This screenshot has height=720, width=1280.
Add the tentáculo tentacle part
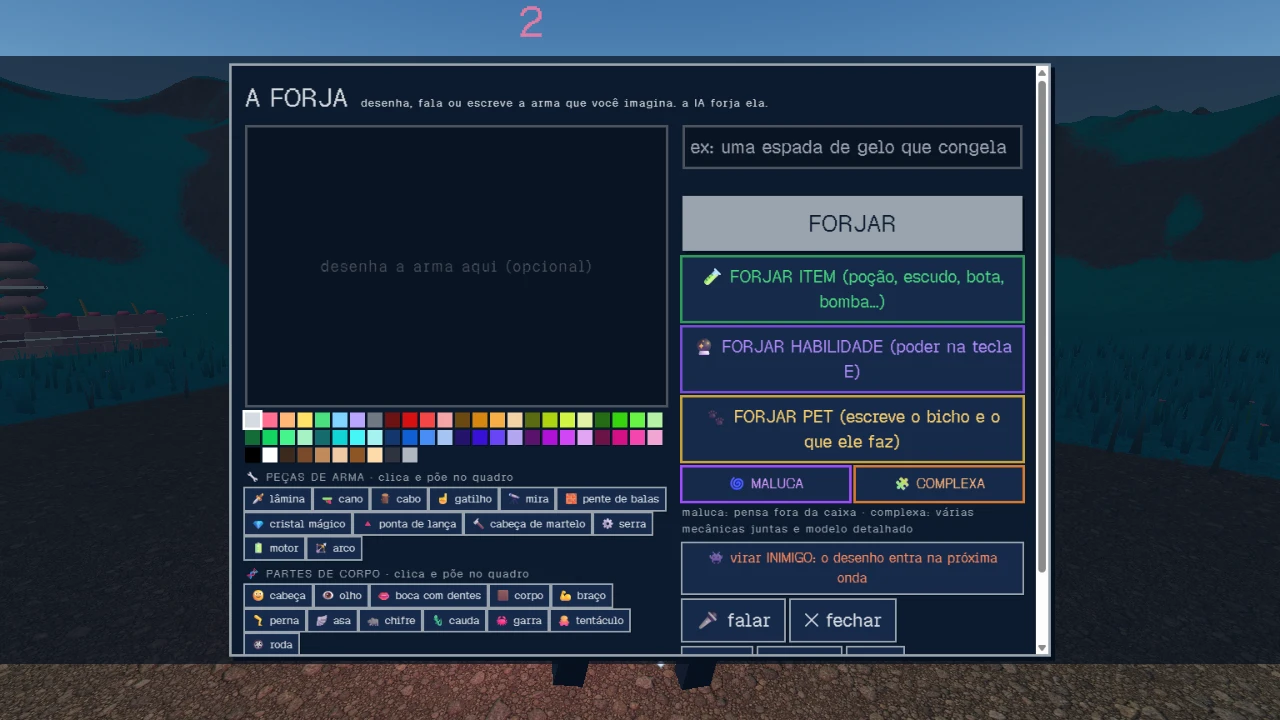(x=590, y=621)
